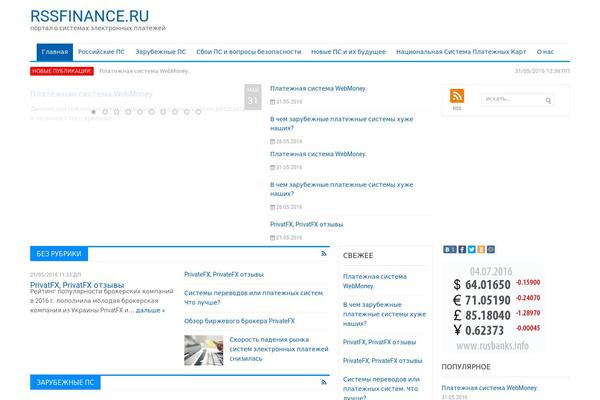Click the yen rate 0.62373
Viewport: 600px width, 400px height.
pyautogui.click(x=484, y=330)
